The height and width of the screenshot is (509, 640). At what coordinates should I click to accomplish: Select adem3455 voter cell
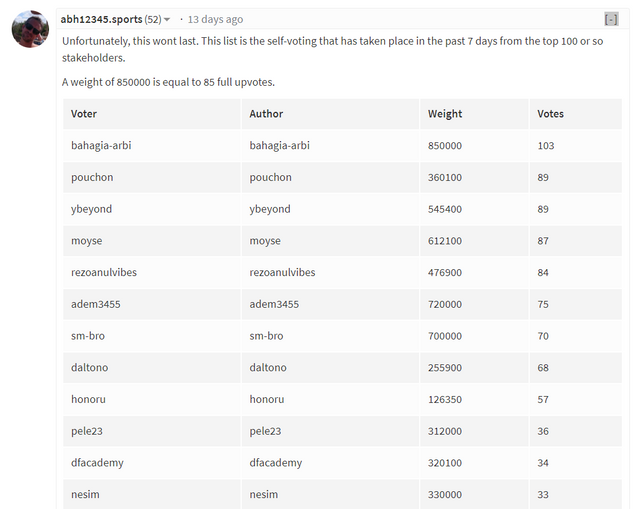(x=95, y=304)
